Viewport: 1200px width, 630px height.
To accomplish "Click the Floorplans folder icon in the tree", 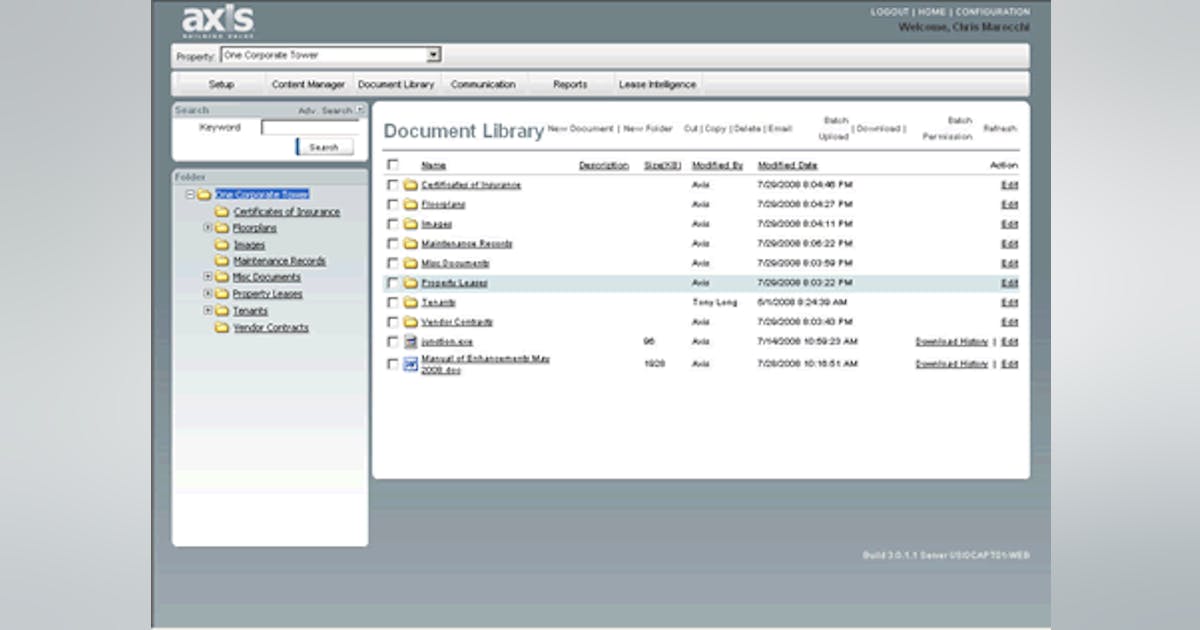I will click(x=222, y=228).
